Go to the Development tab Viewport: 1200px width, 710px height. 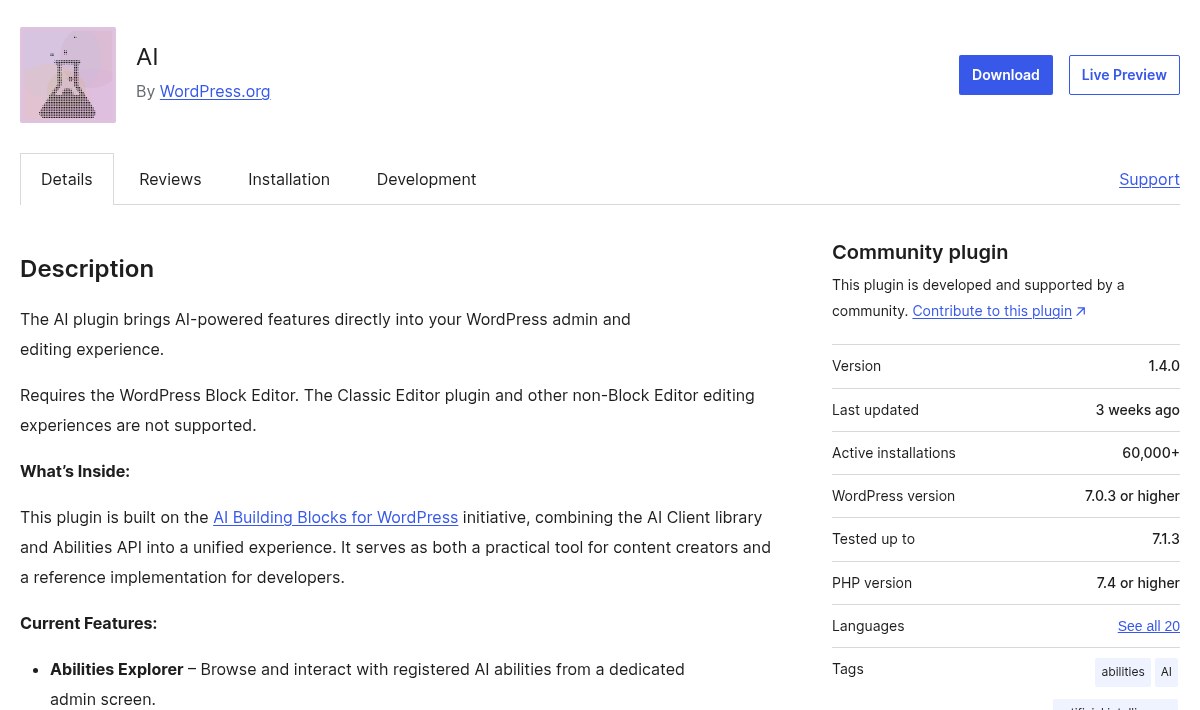(x=426, y=179)
